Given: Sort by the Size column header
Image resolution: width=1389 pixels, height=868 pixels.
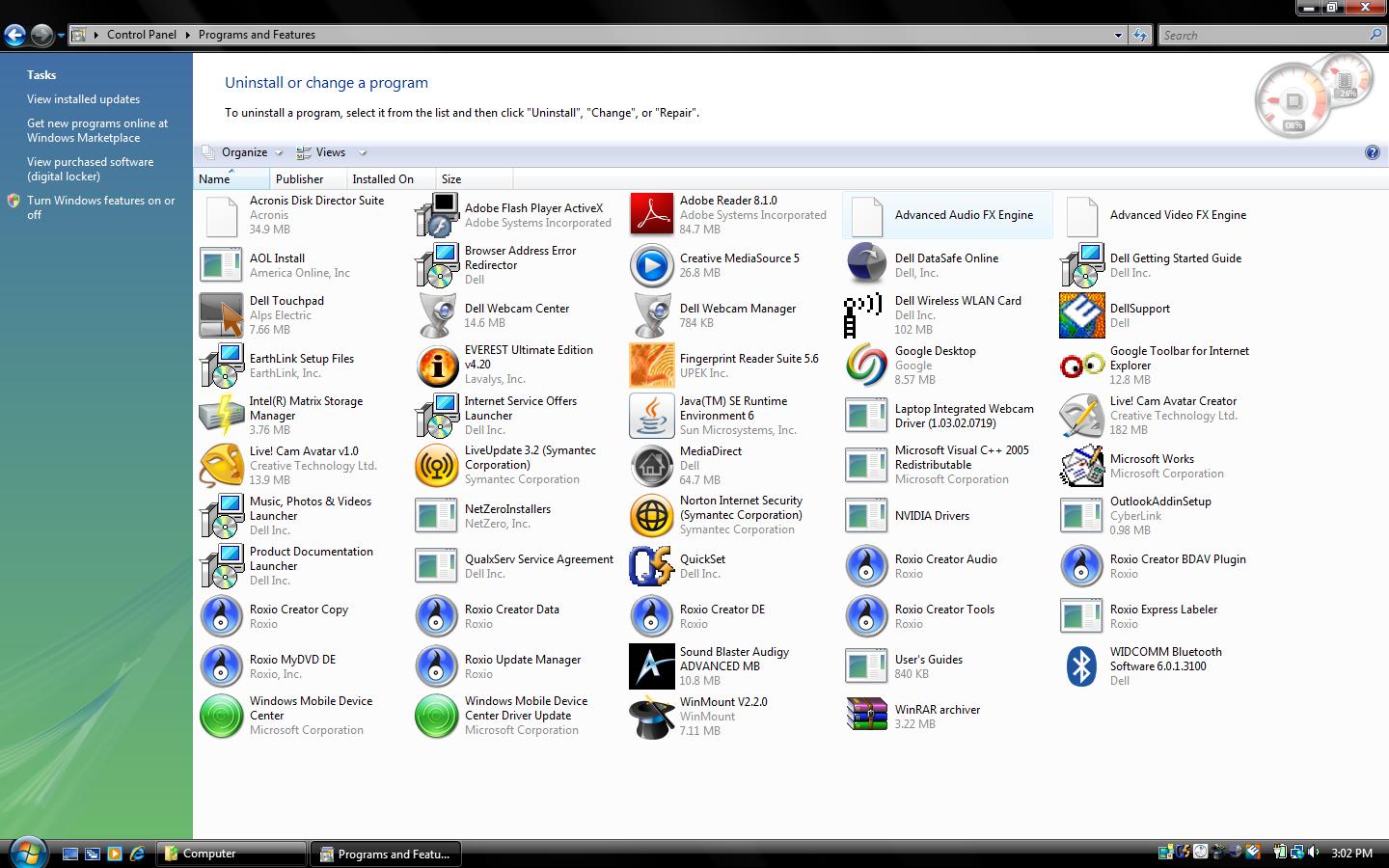Looking at the screenshot, I should 474,179.
